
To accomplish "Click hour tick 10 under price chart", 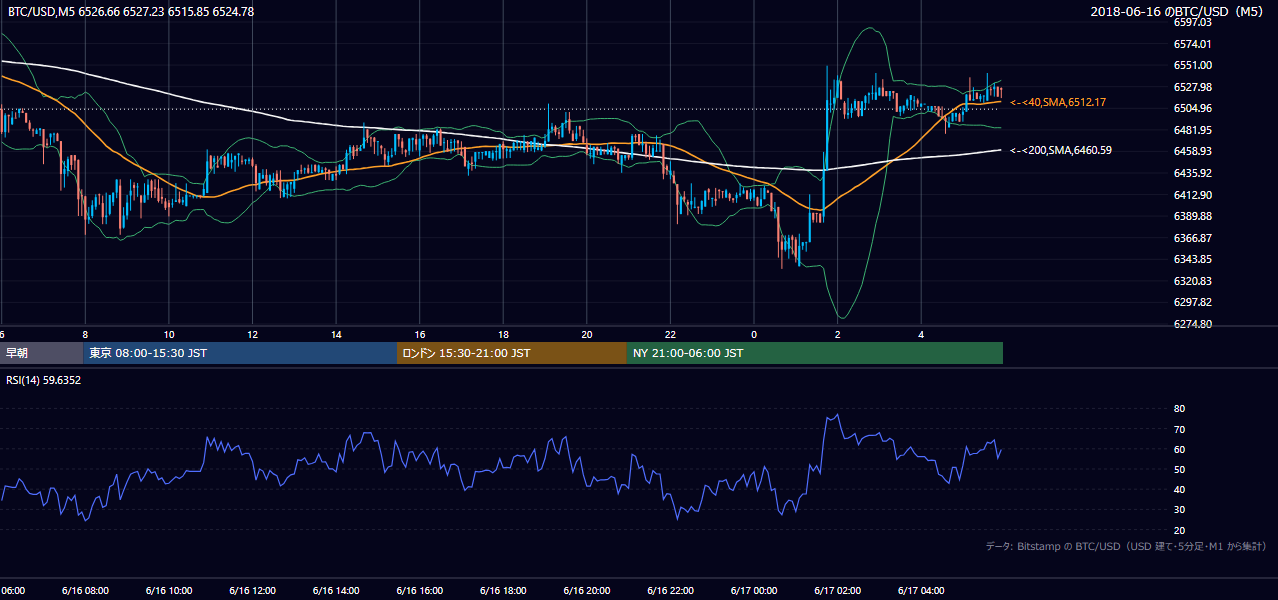I will pyautogui.click(x=169, y=334).
